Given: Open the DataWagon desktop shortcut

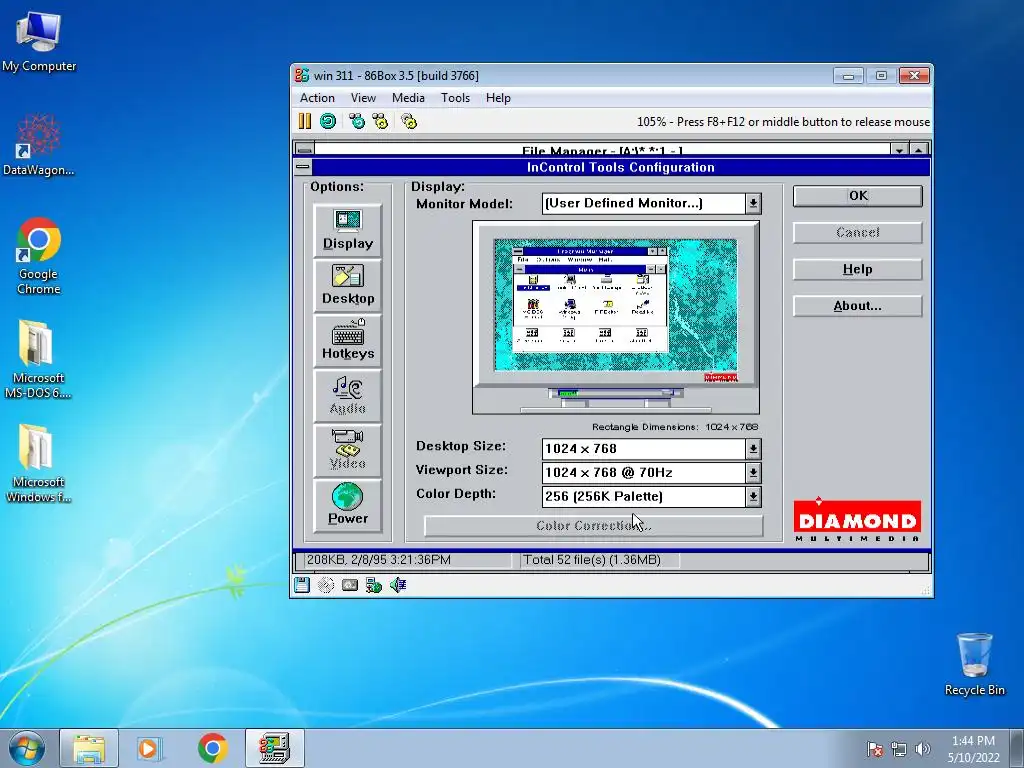Looking at the screenshot, I should click(x=39, y=144).
